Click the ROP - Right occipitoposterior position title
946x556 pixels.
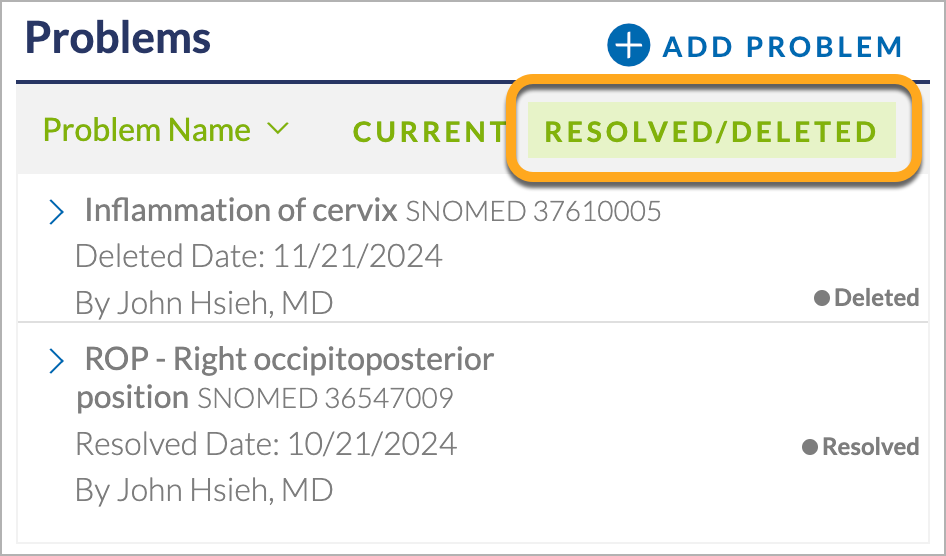[x=285, y=378]
